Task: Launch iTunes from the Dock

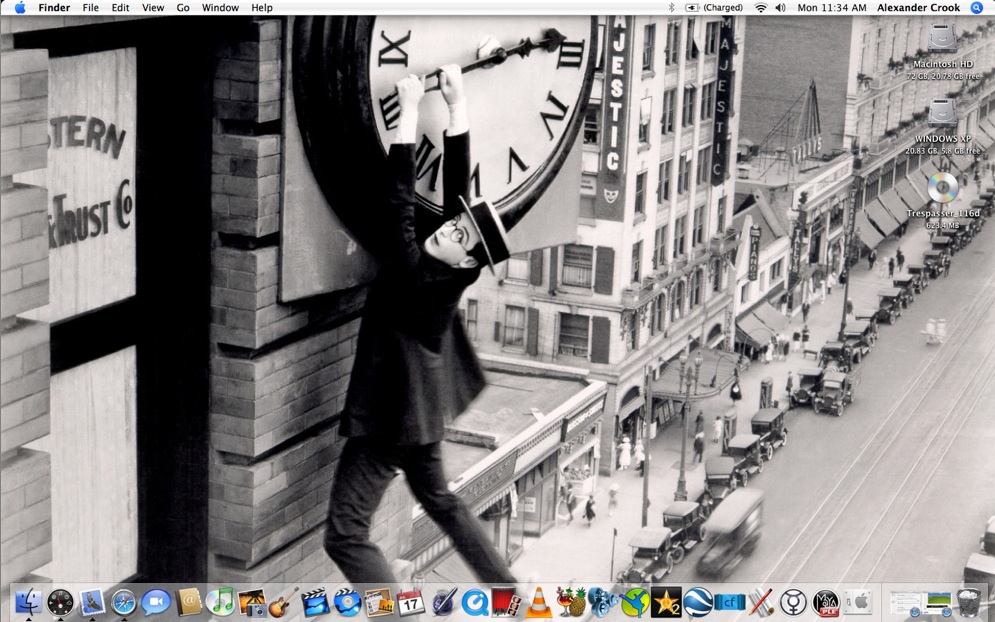Action: 221,602
